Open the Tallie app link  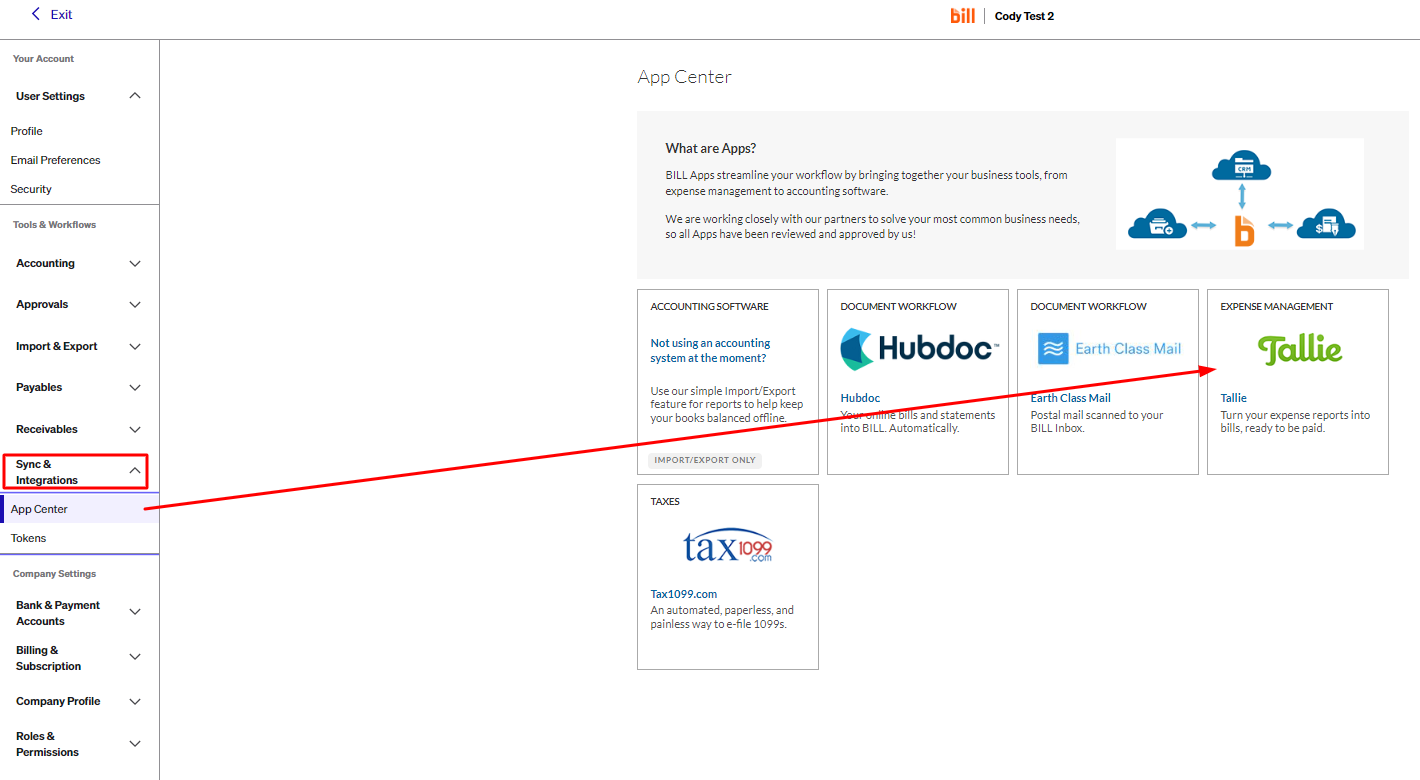pos(1234,398)
